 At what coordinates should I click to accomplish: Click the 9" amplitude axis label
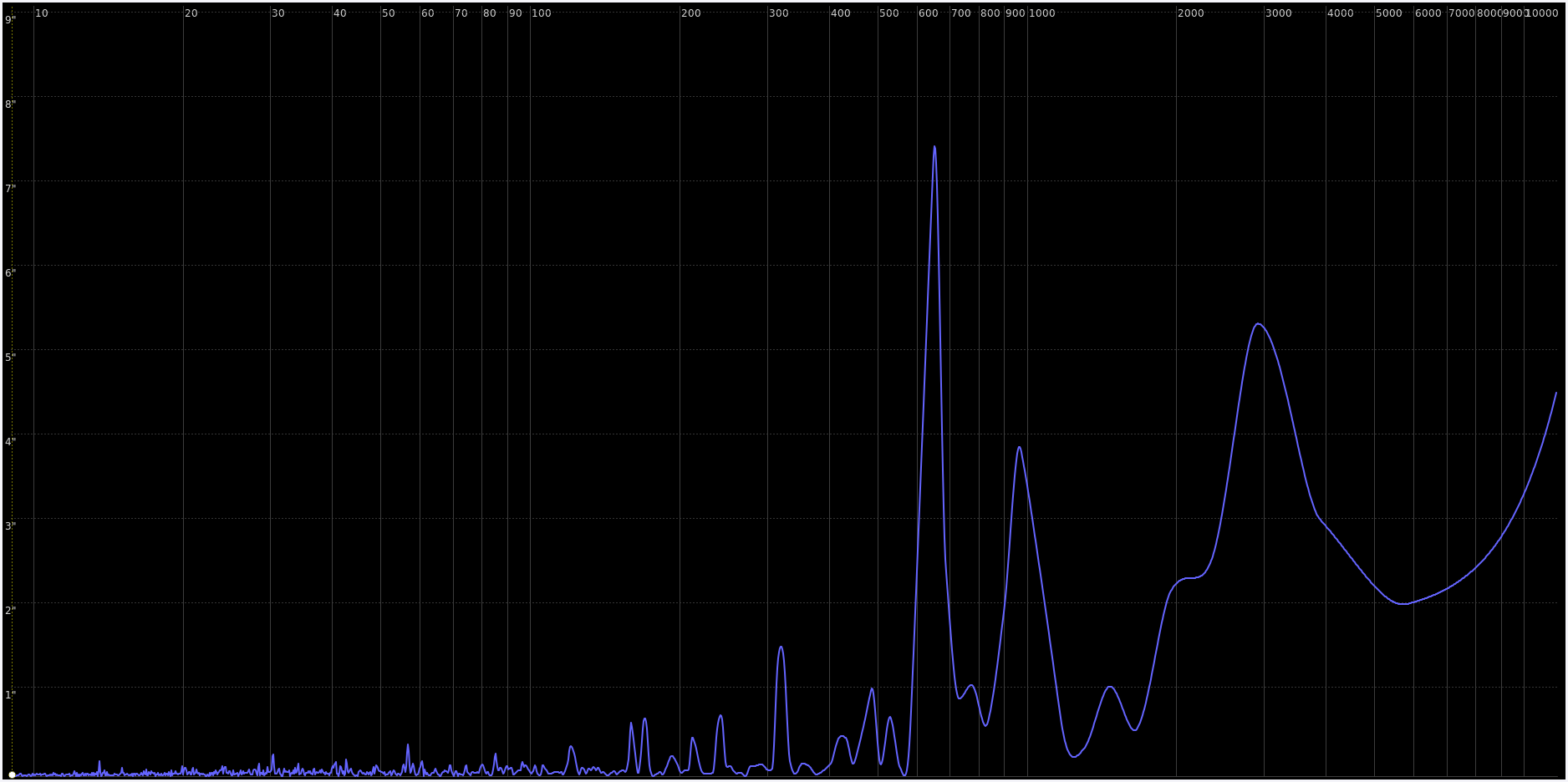11,19
